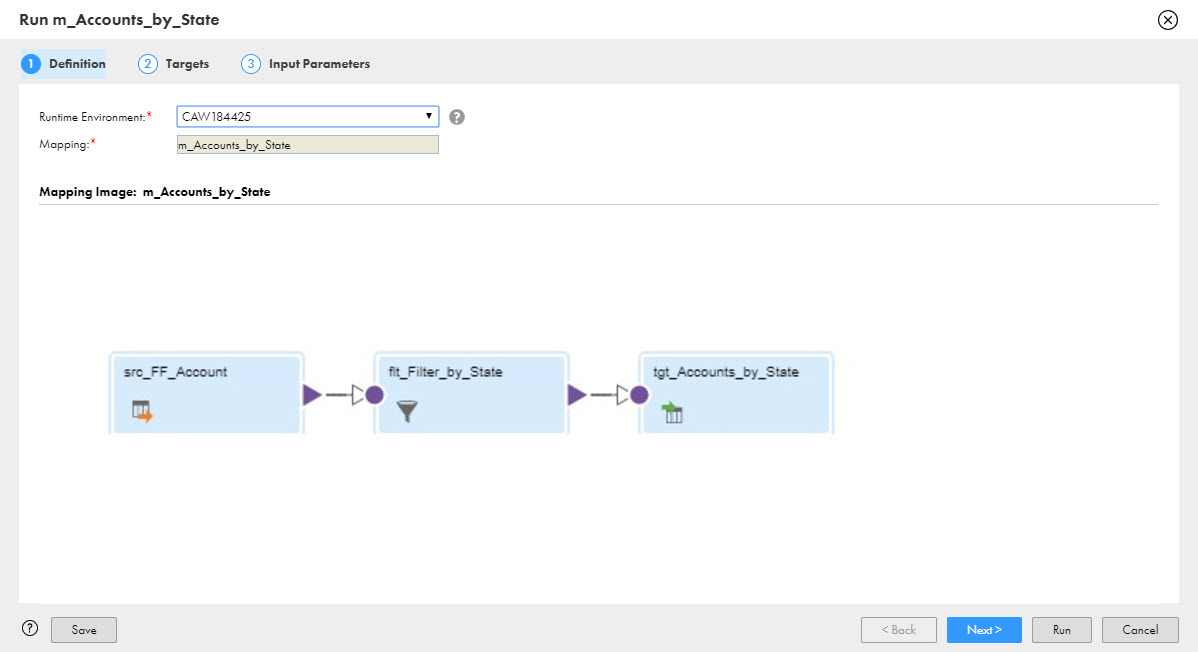Click the dialog title Run m_Accounts_by_State
The image size is (1198, 652).
[119, 20]
